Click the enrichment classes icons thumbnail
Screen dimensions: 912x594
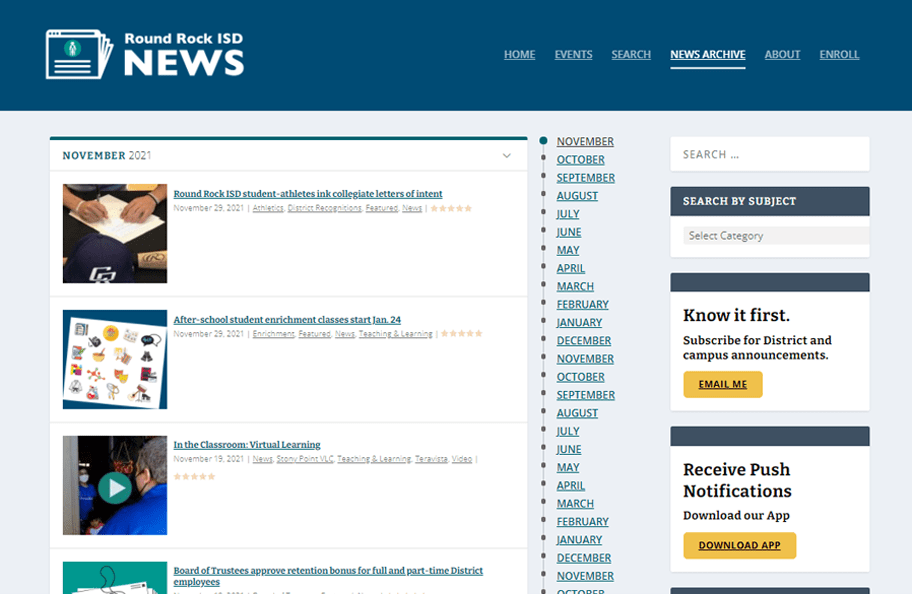[115, 360]
